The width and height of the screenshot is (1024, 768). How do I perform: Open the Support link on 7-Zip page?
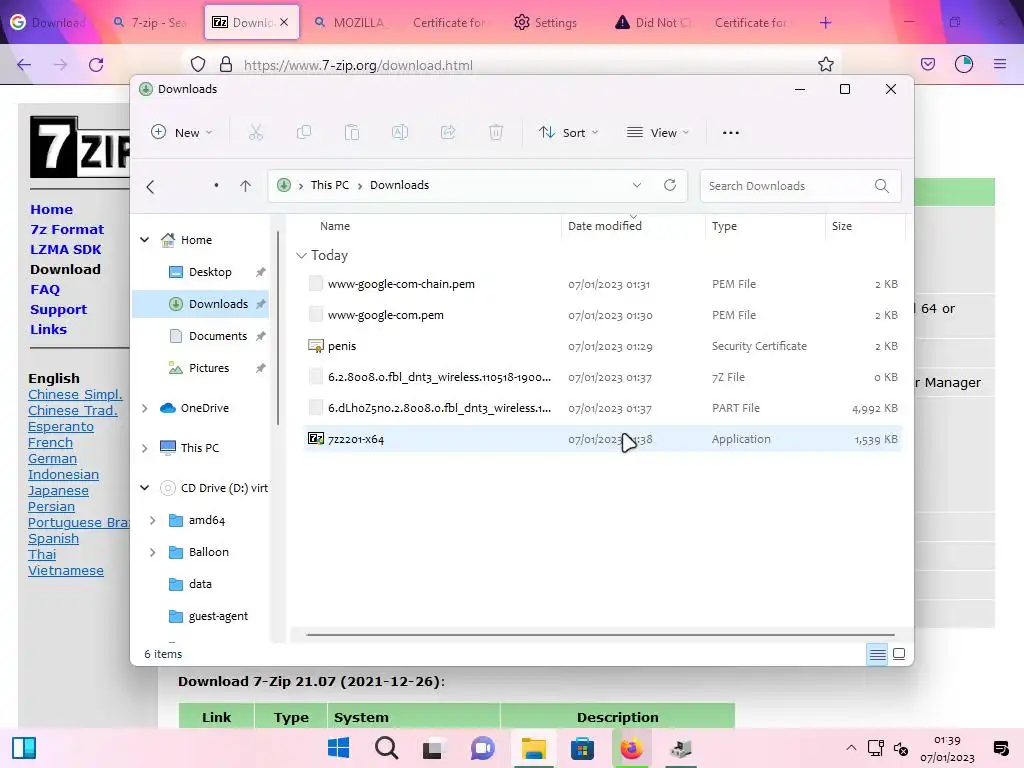(58, 310)
